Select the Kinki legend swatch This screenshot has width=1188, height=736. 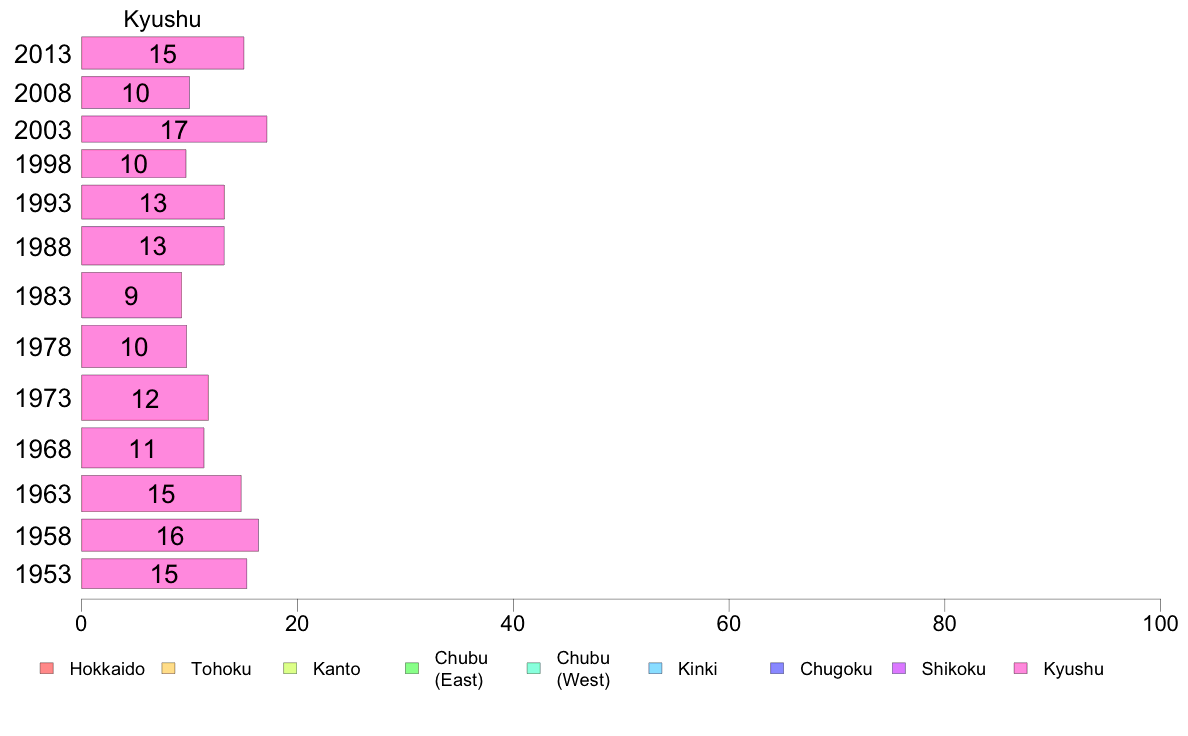pyautogui.click(x=655, y=668)
